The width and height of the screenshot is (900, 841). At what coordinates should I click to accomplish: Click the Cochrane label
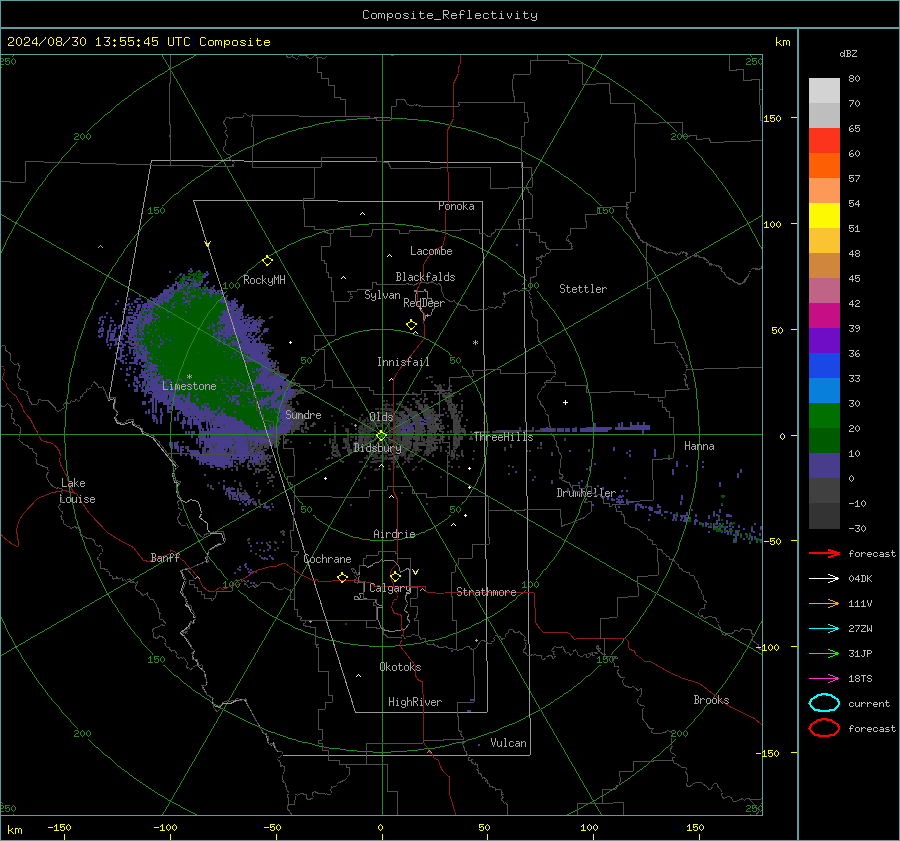pos(327,559)
